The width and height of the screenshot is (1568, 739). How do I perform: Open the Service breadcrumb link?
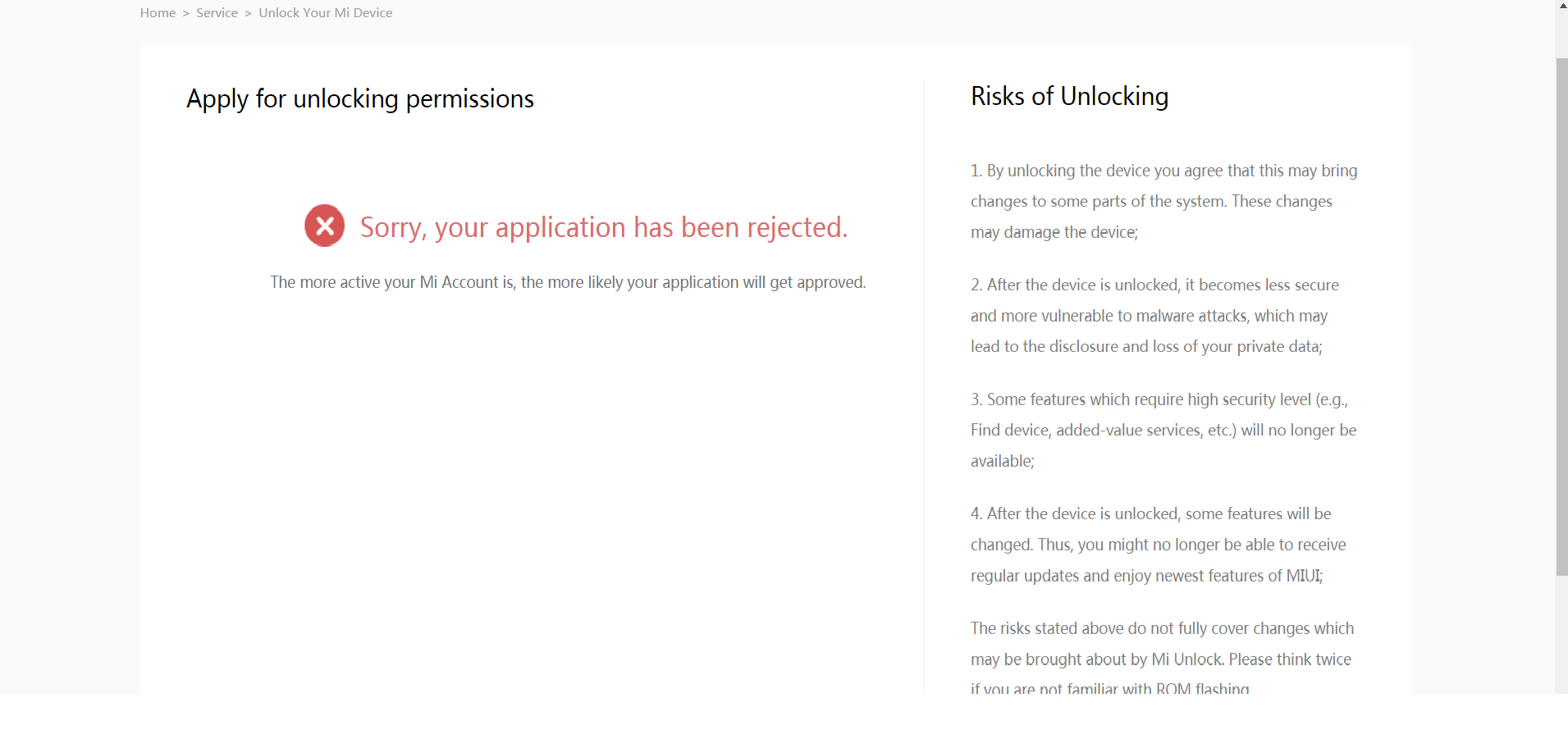(217, 13)
